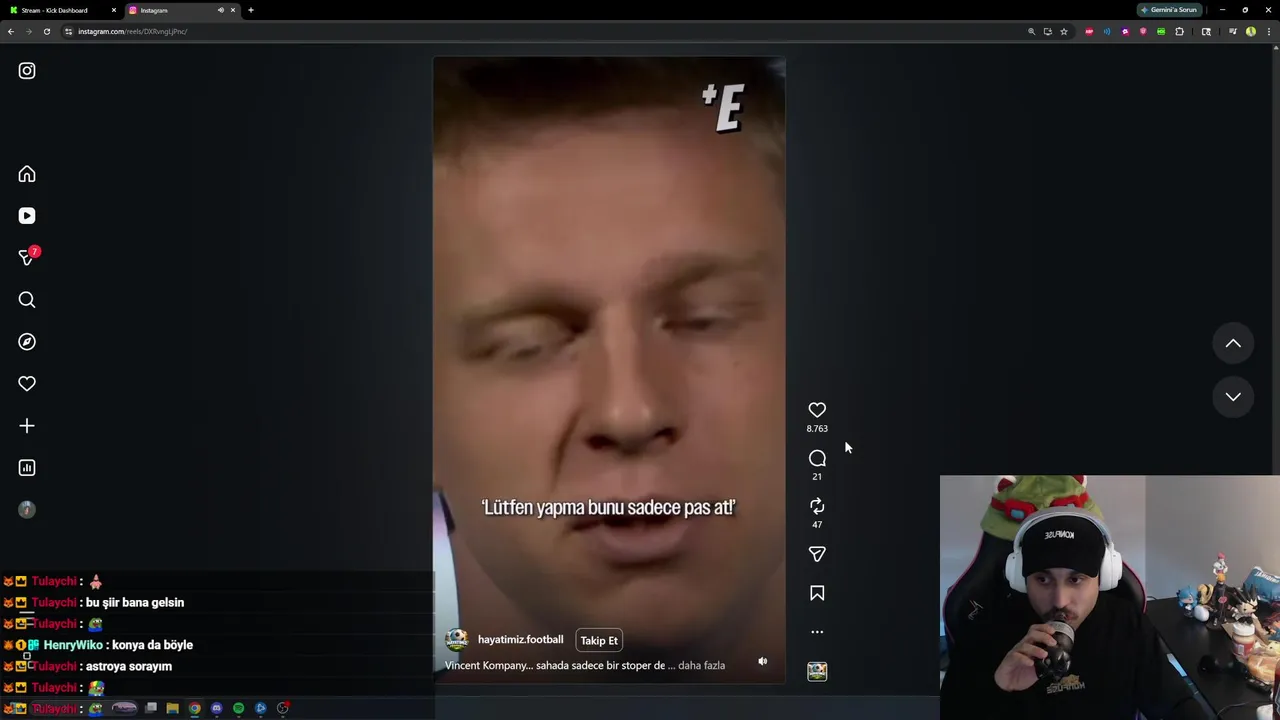Image resolution: width=1280 pixels, height=720 pixels.
Task: Open the Explore compass in sidebar
Action: tap(27, 342)
